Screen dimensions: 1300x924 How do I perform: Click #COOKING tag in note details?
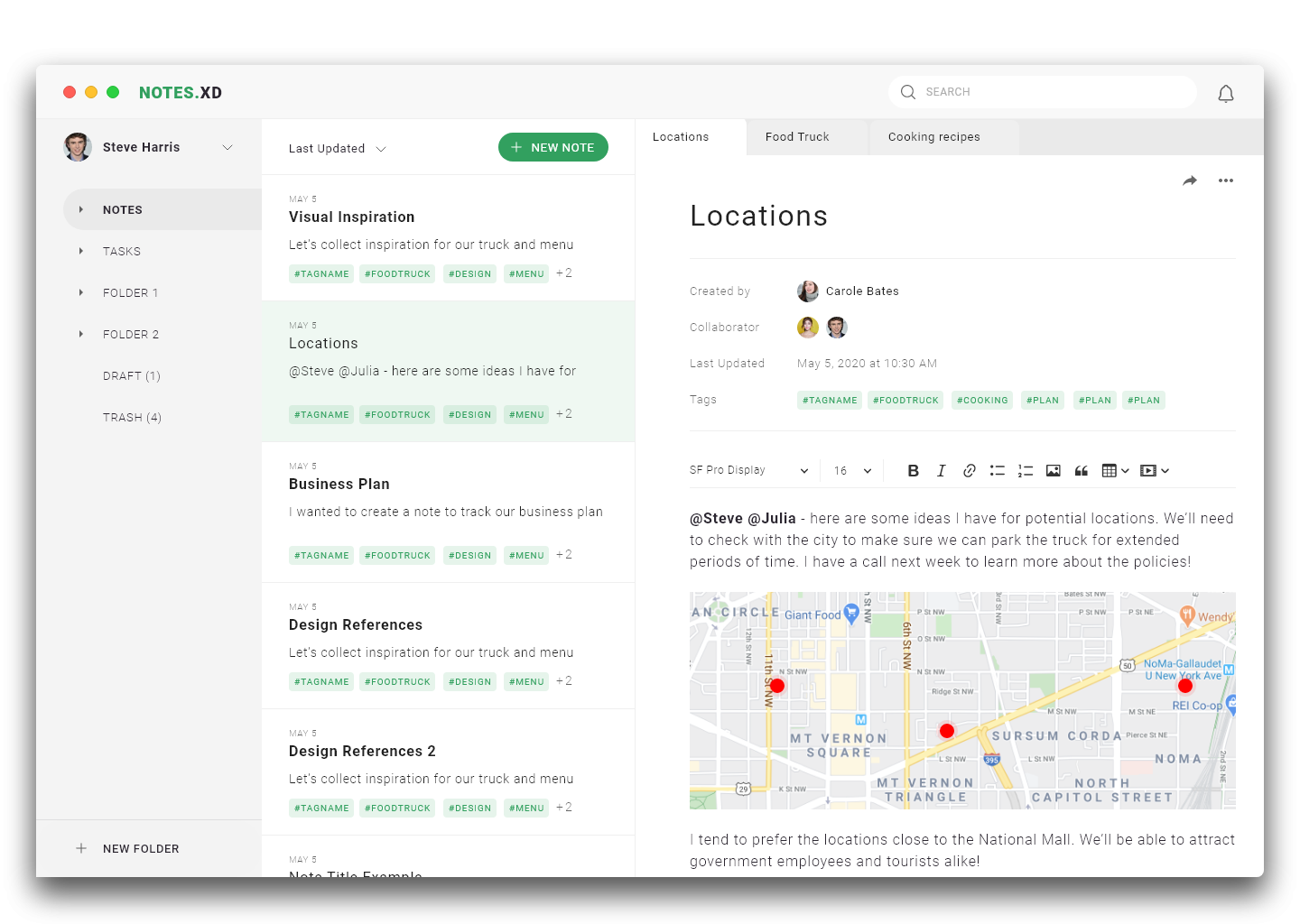[x=982, y=400]
